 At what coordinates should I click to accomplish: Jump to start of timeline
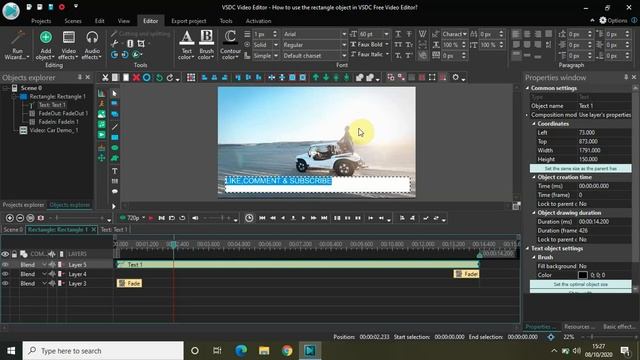pos(262,218)
